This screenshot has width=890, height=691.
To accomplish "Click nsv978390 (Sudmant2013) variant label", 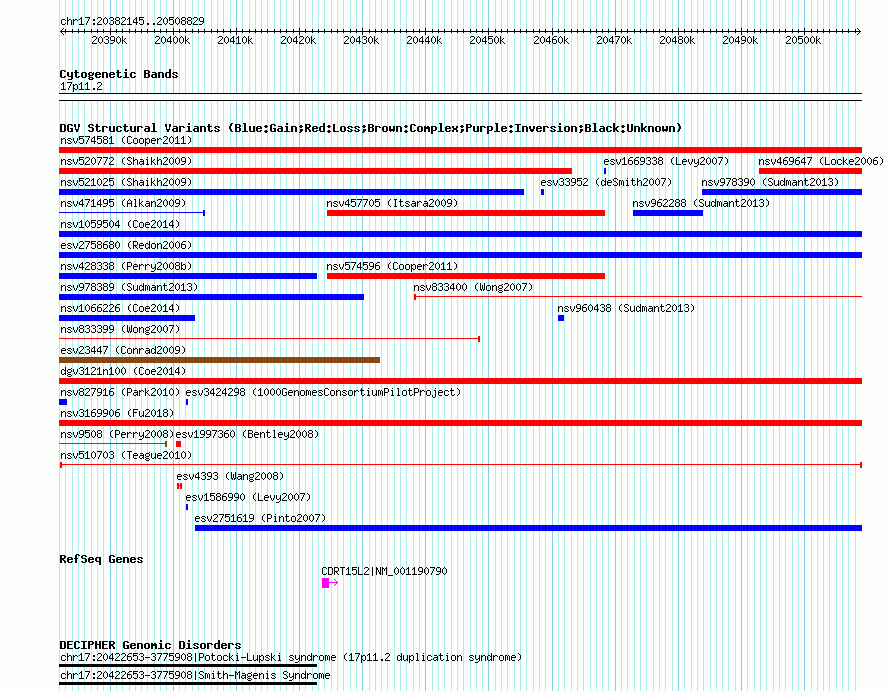I will [x=770, y=182].
